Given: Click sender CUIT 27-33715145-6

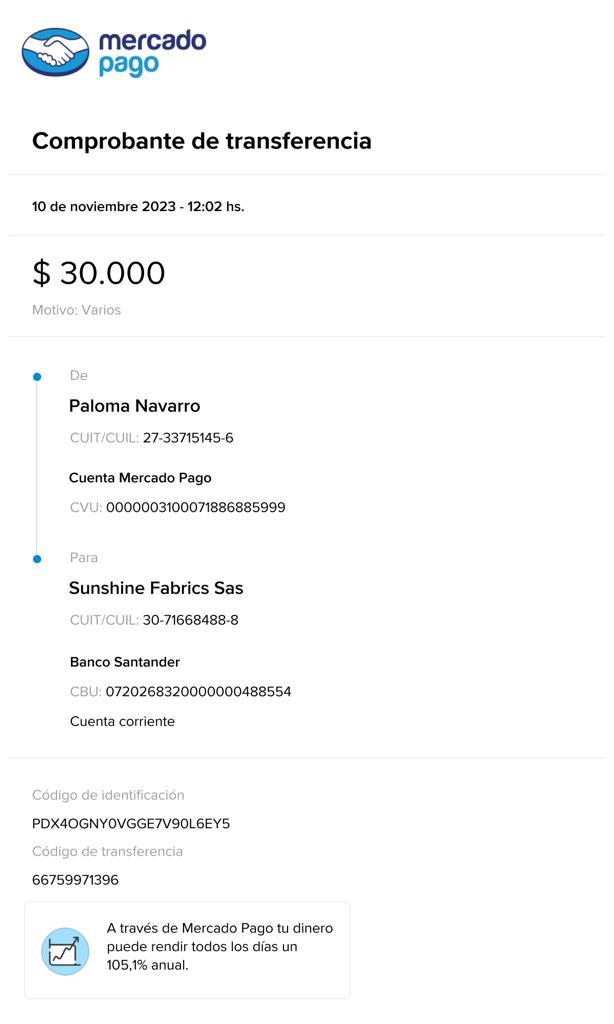Looking at the screenshot, I should click(188, 438).
